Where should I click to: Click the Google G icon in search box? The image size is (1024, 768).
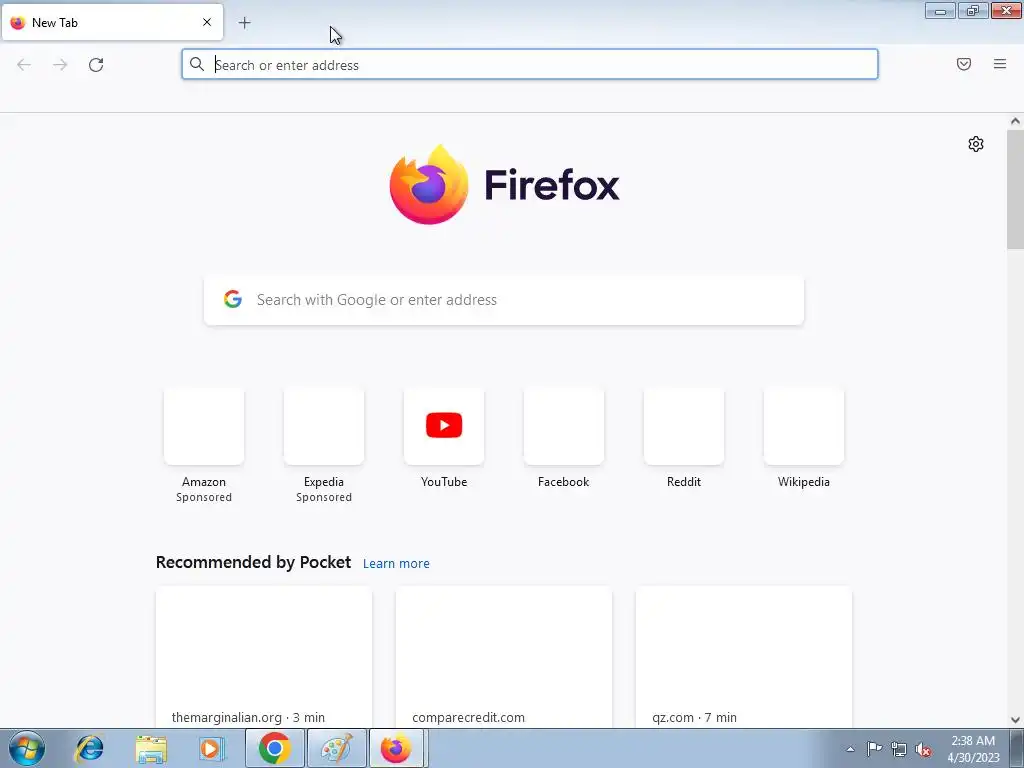tap(233, 299)
